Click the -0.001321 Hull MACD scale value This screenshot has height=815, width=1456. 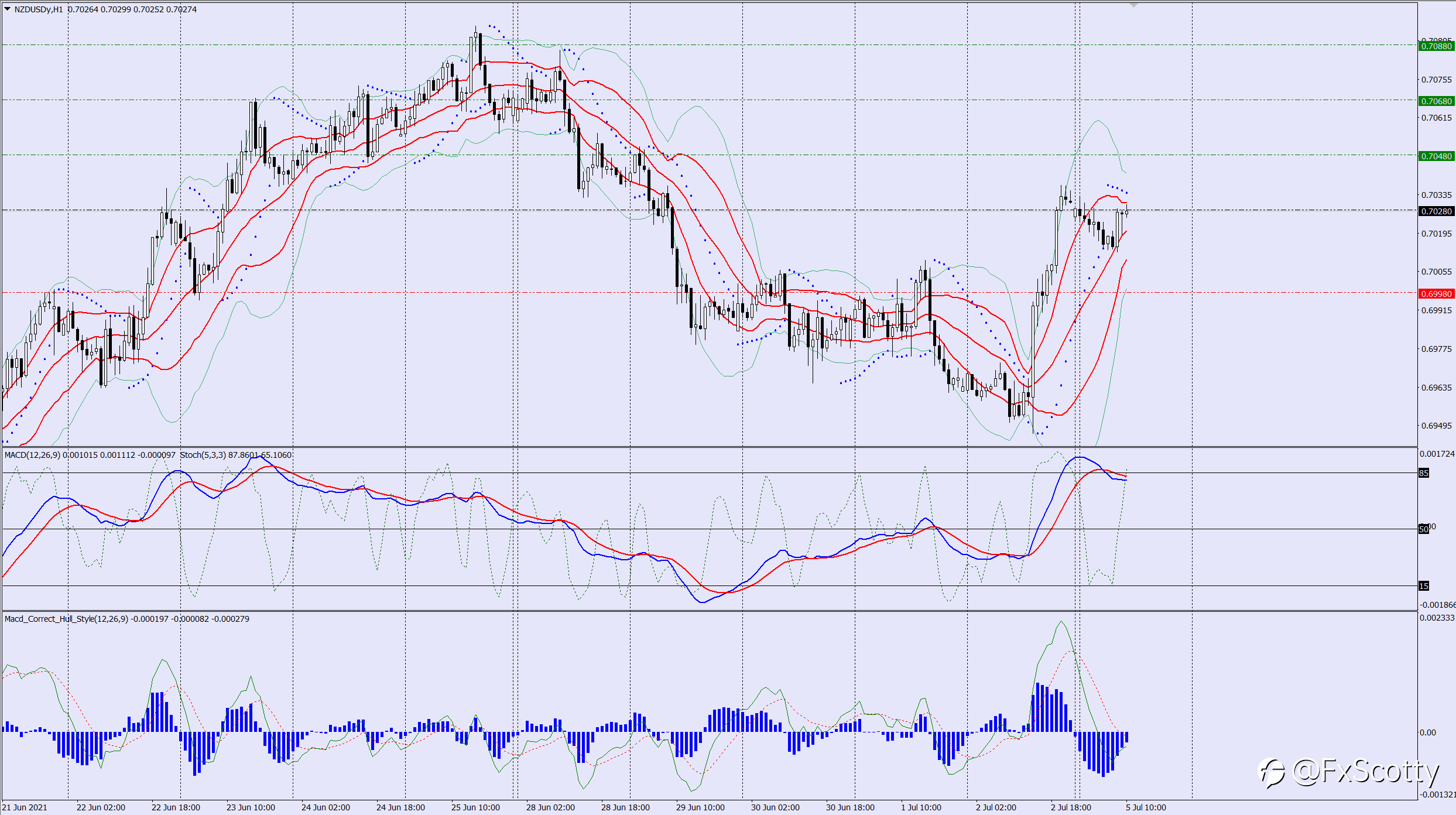point(1437,795)
